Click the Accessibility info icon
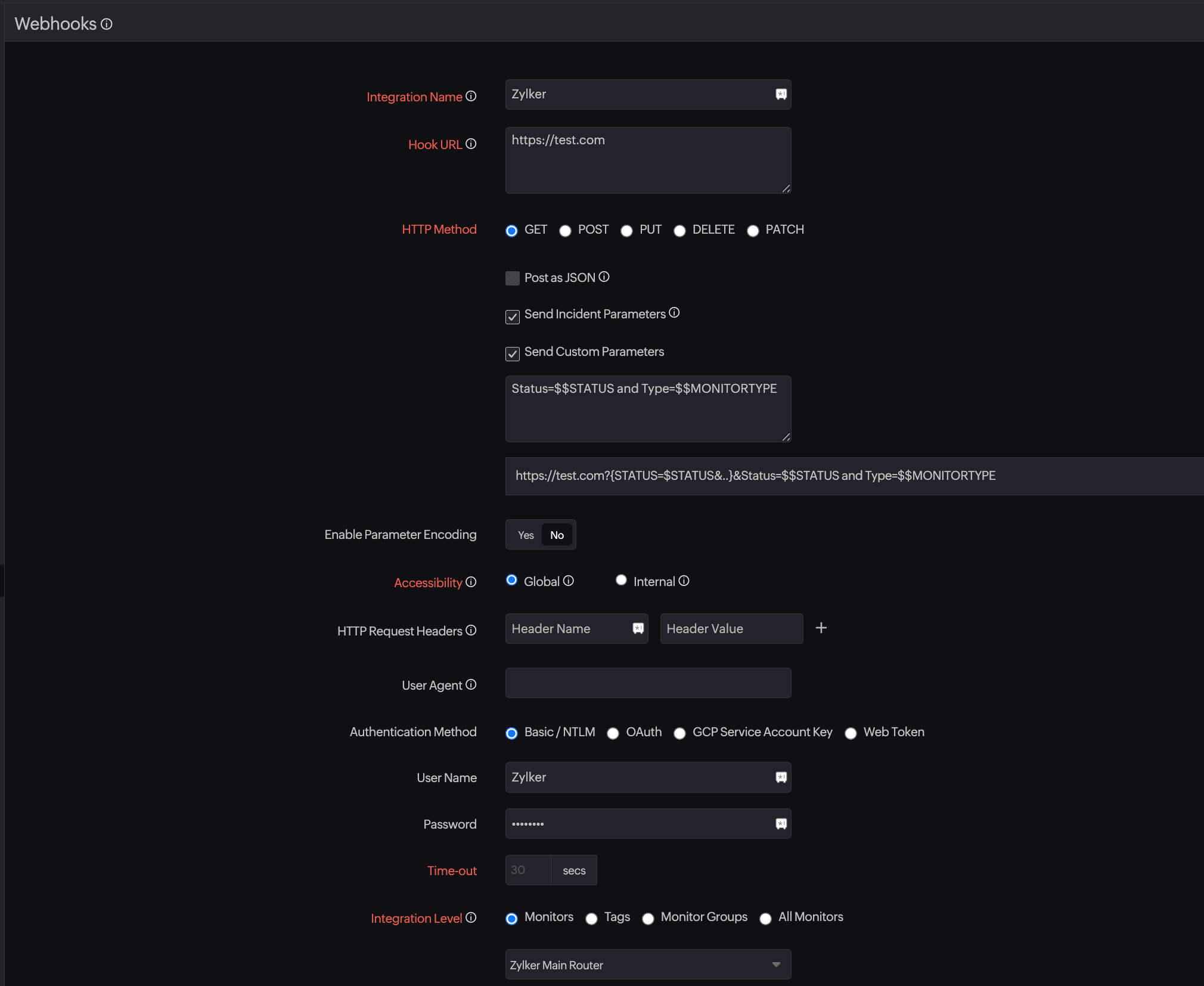This screenshot has width=1204, height=986. click(471, 582)
